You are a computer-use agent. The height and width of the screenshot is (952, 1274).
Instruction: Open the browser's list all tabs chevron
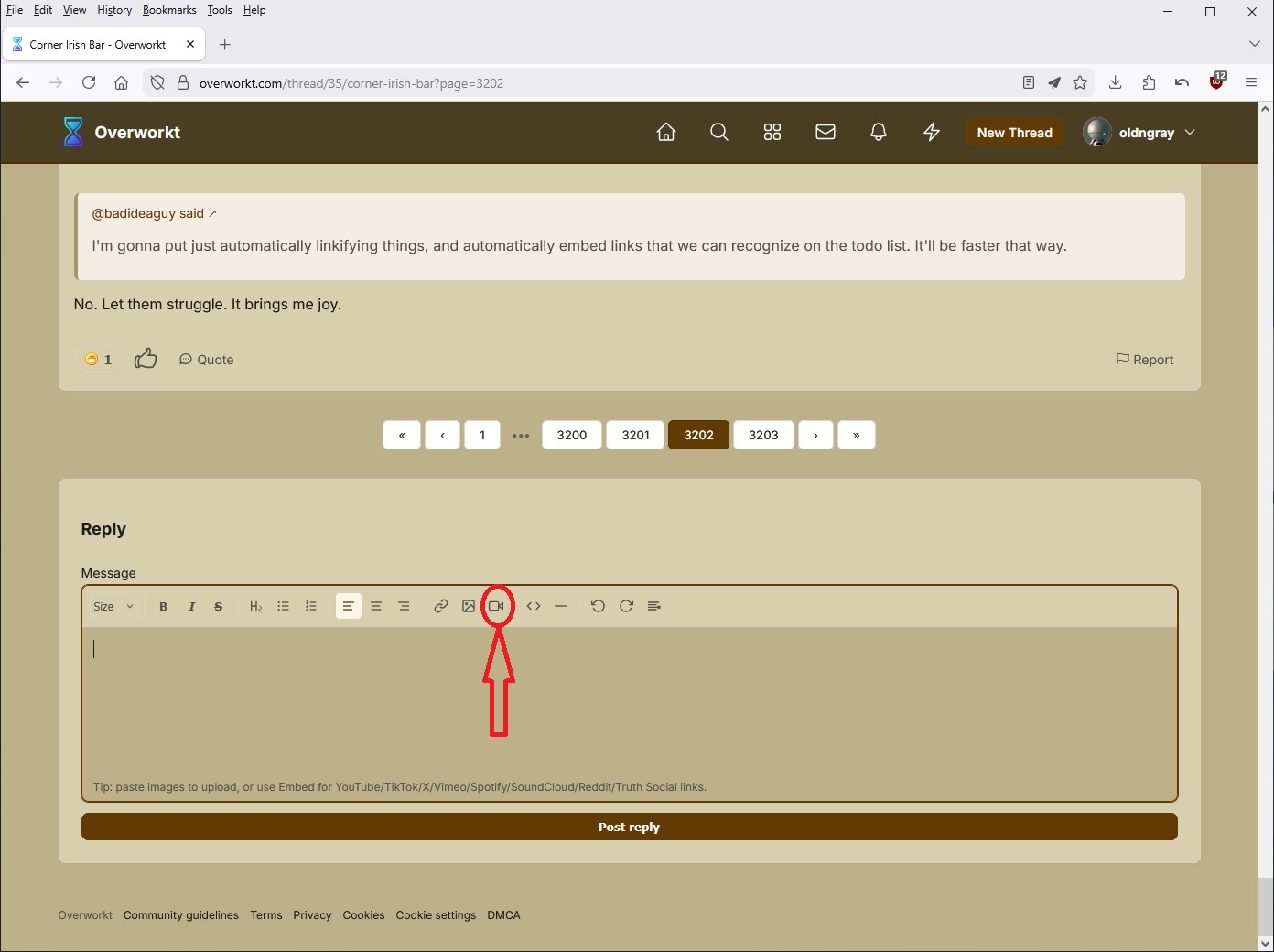pyautogui.click(x=1254, y=44)
